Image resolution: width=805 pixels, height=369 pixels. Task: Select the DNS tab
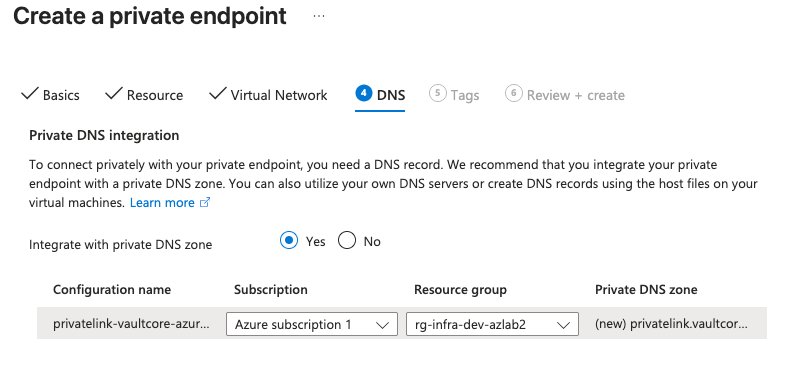pos(380,95)
